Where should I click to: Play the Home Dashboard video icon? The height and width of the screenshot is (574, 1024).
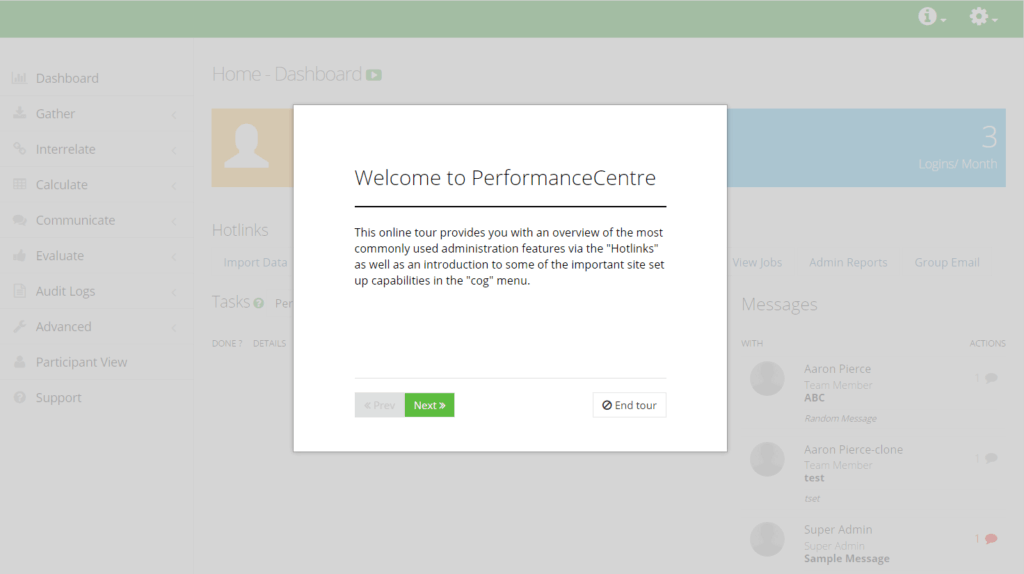click(x=374, y=74)
